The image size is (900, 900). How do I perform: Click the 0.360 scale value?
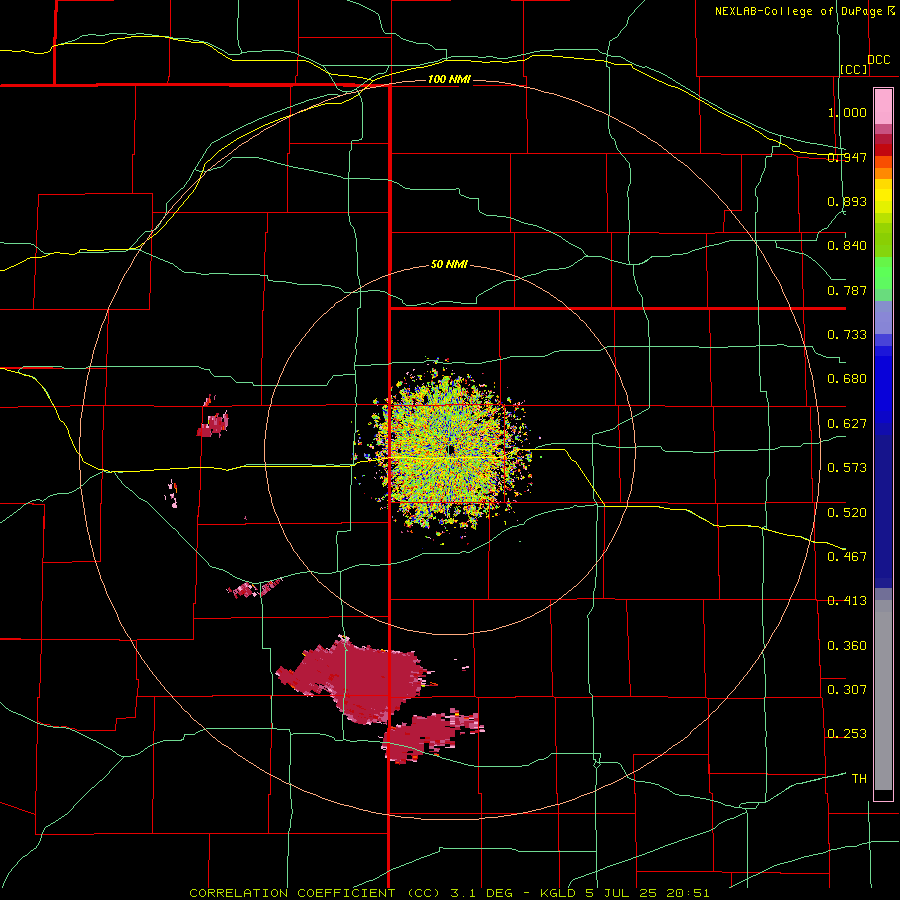(x=847, y=646)
